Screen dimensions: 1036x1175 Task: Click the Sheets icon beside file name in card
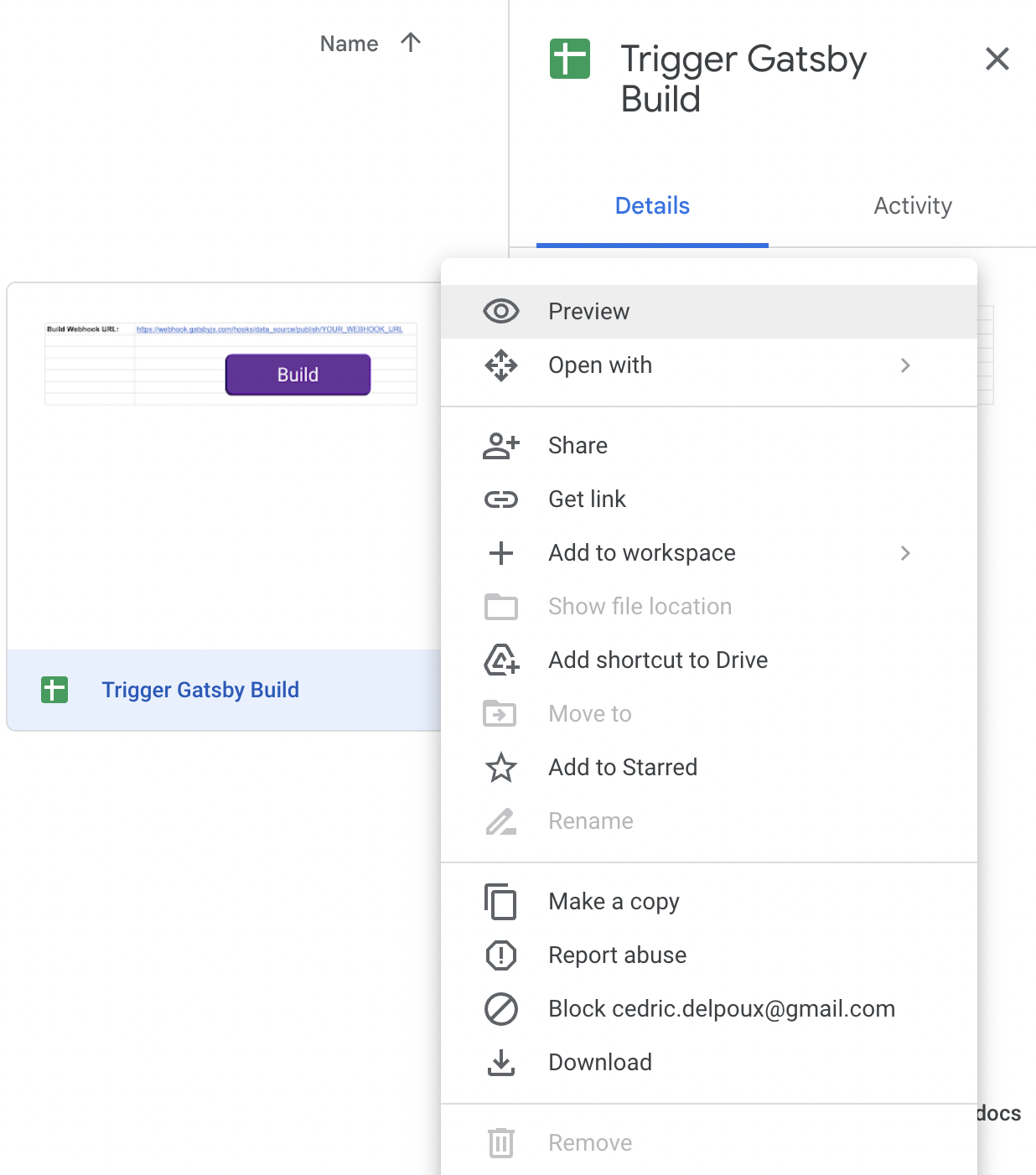54,691
